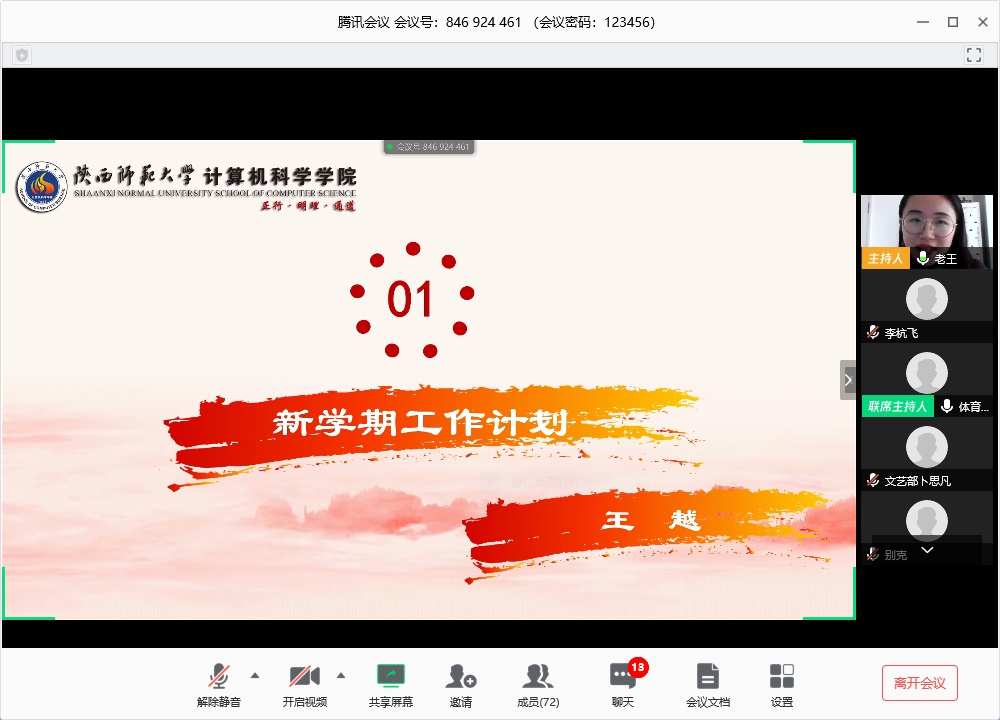1000x720 pixels.
Task: Turn on camera with 开启视频
Action: 304,684
